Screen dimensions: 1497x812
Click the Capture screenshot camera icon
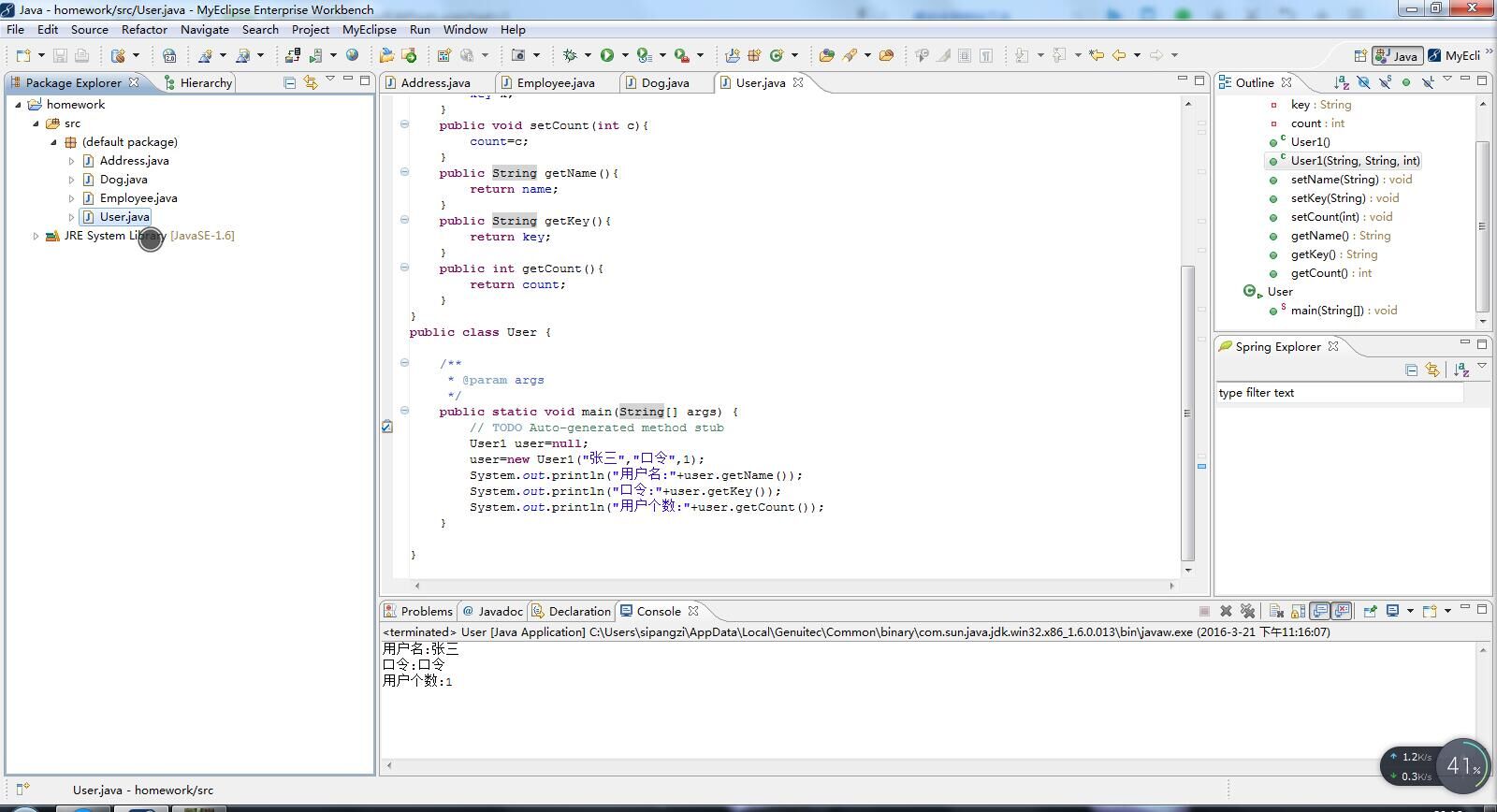[x=518, y=55]
